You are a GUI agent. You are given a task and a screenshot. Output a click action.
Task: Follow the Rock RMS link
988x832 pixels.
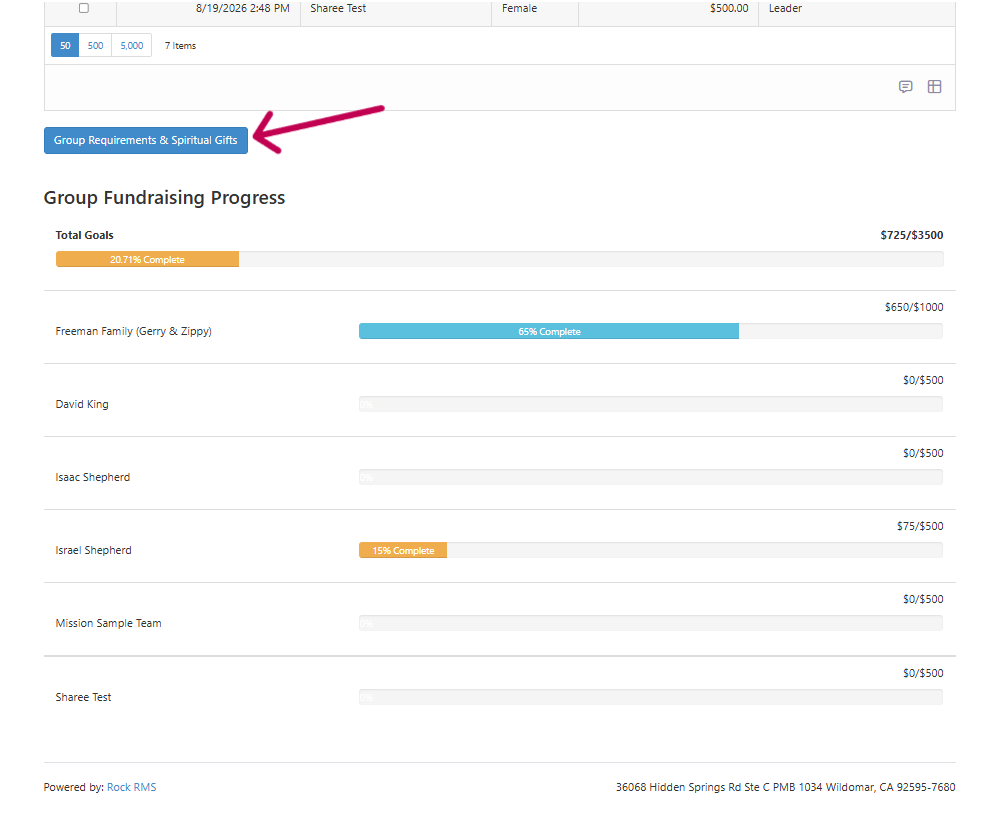(132, 787)
